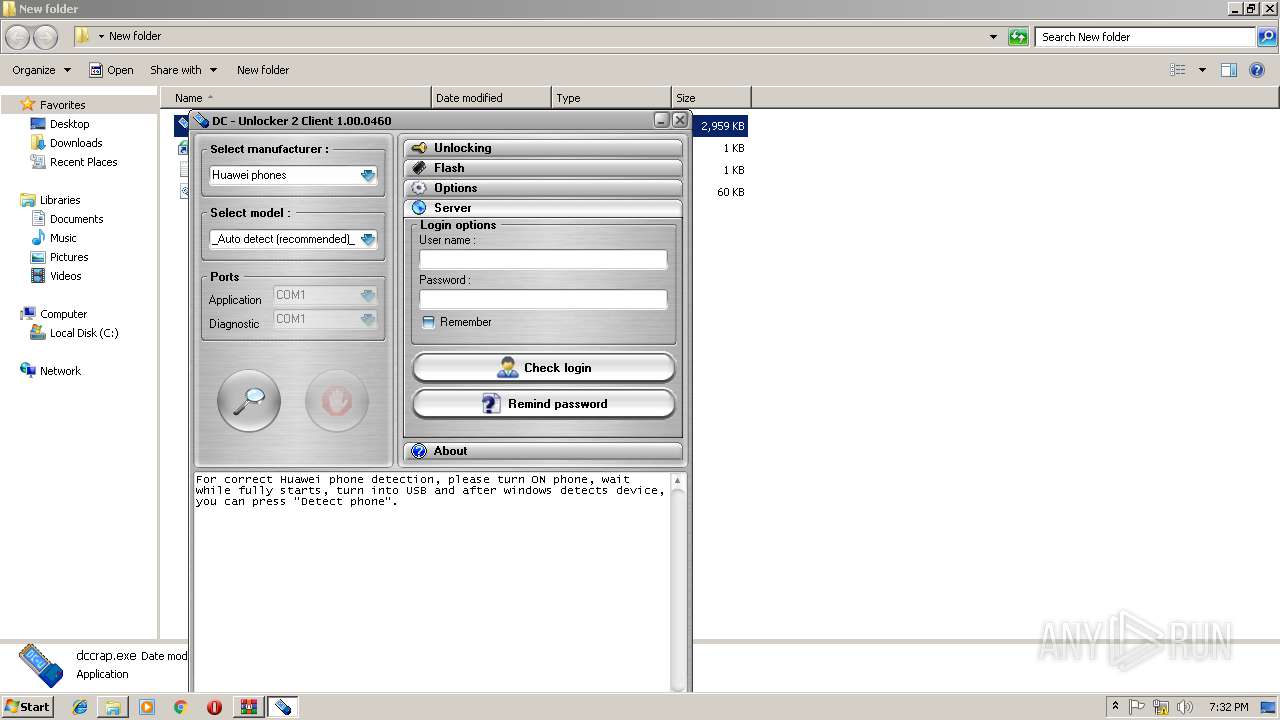Expand the Unlocking section

[x=543, y=148]
